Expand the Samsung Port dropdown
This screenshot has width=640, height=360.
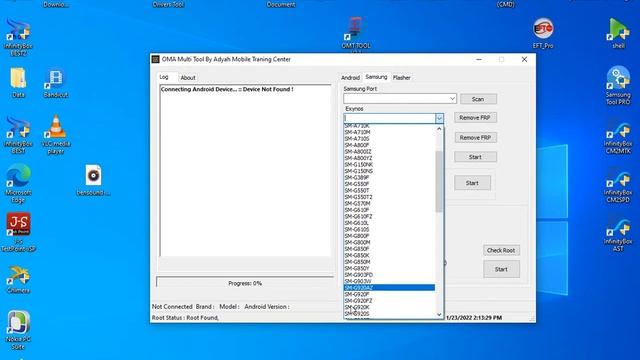tap(452, 98)
